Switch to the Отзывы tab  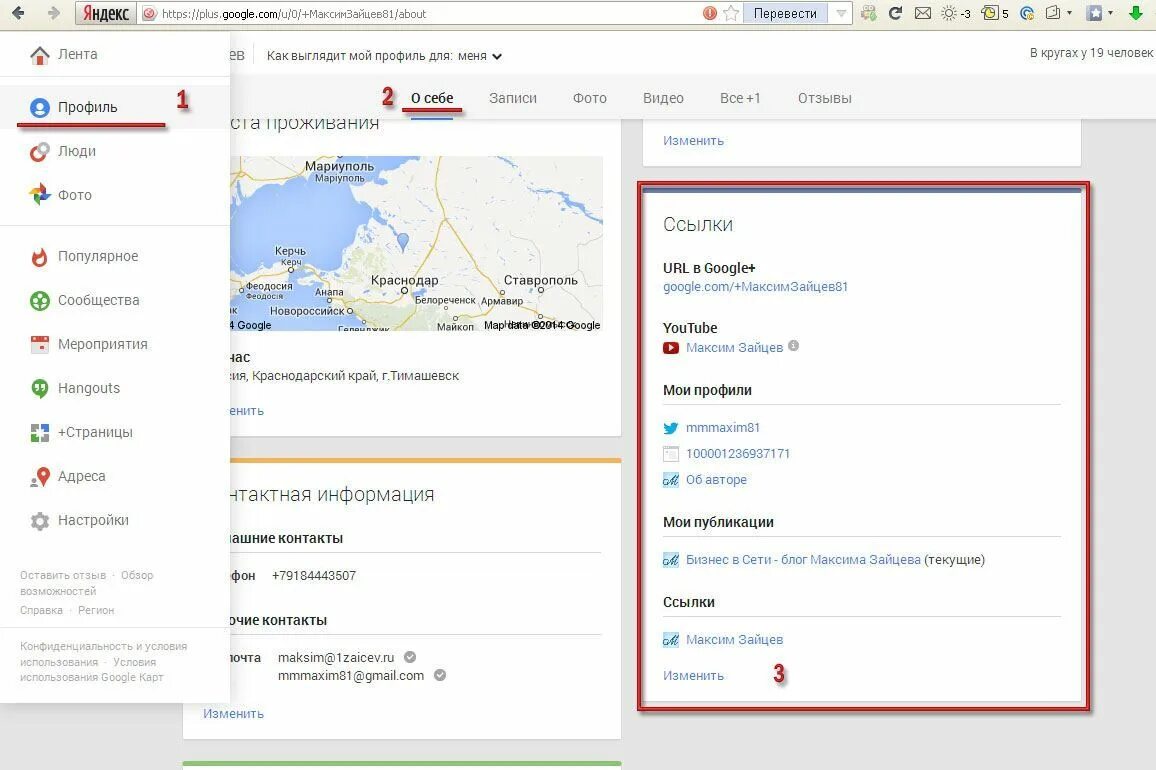click(x=825, y=98)
